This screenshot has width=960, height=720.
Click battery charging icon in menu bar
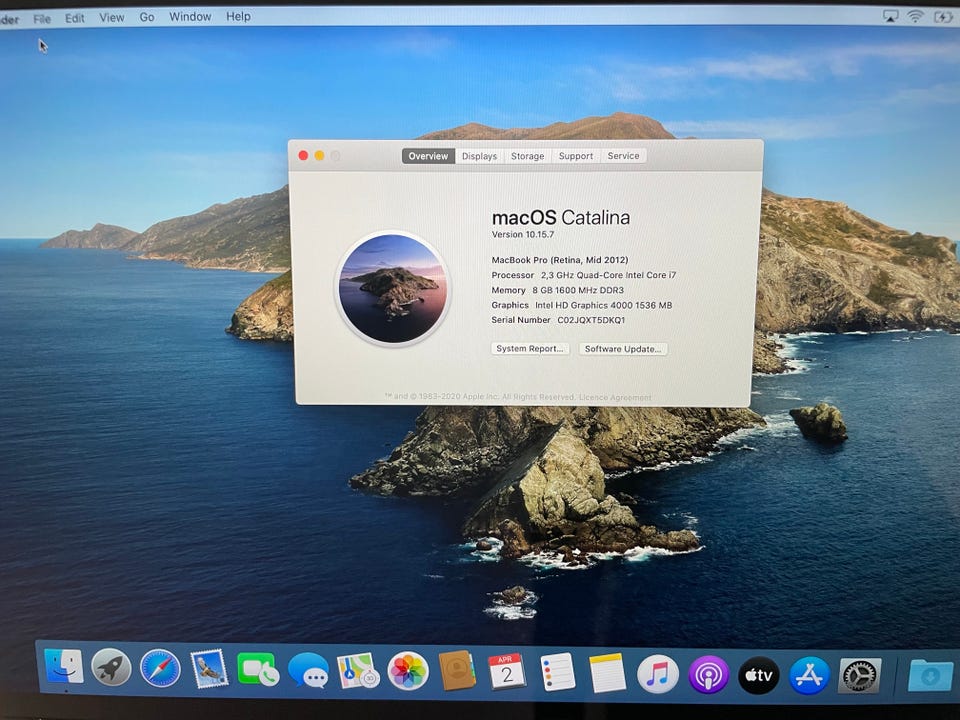pos(943,17)
